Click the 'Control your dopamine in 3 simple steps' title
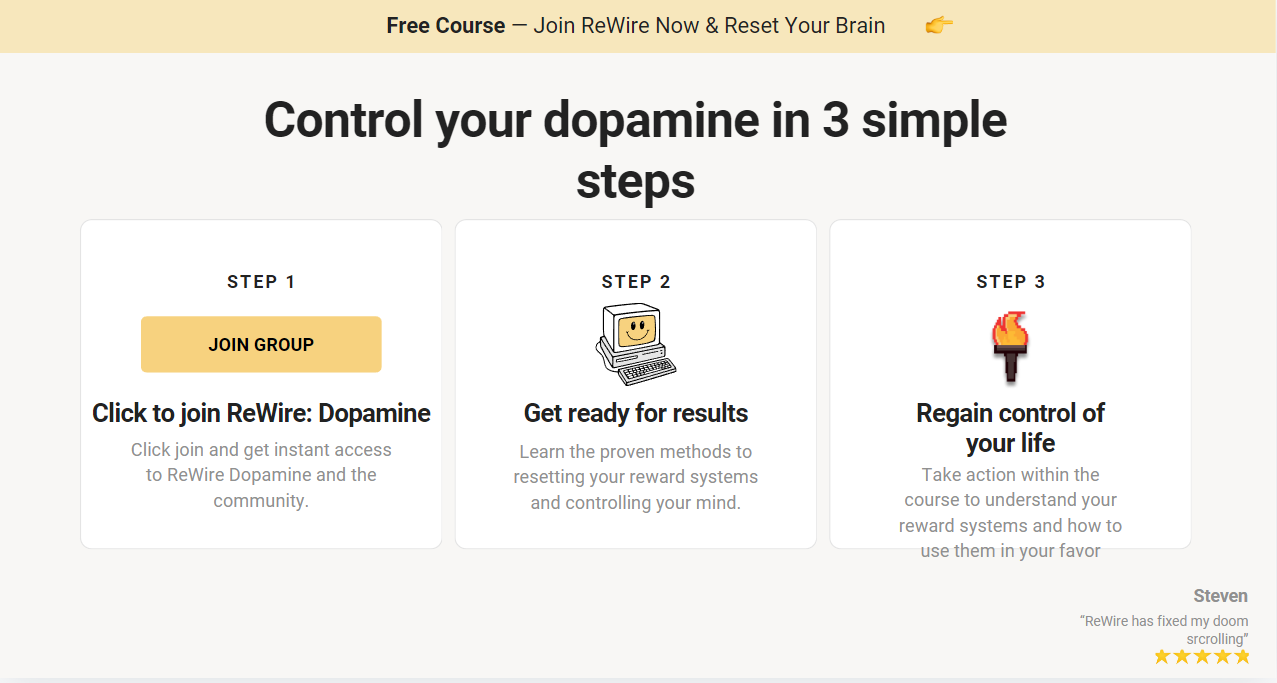This screenshot has width=1277, height=683. pos(636,150)
